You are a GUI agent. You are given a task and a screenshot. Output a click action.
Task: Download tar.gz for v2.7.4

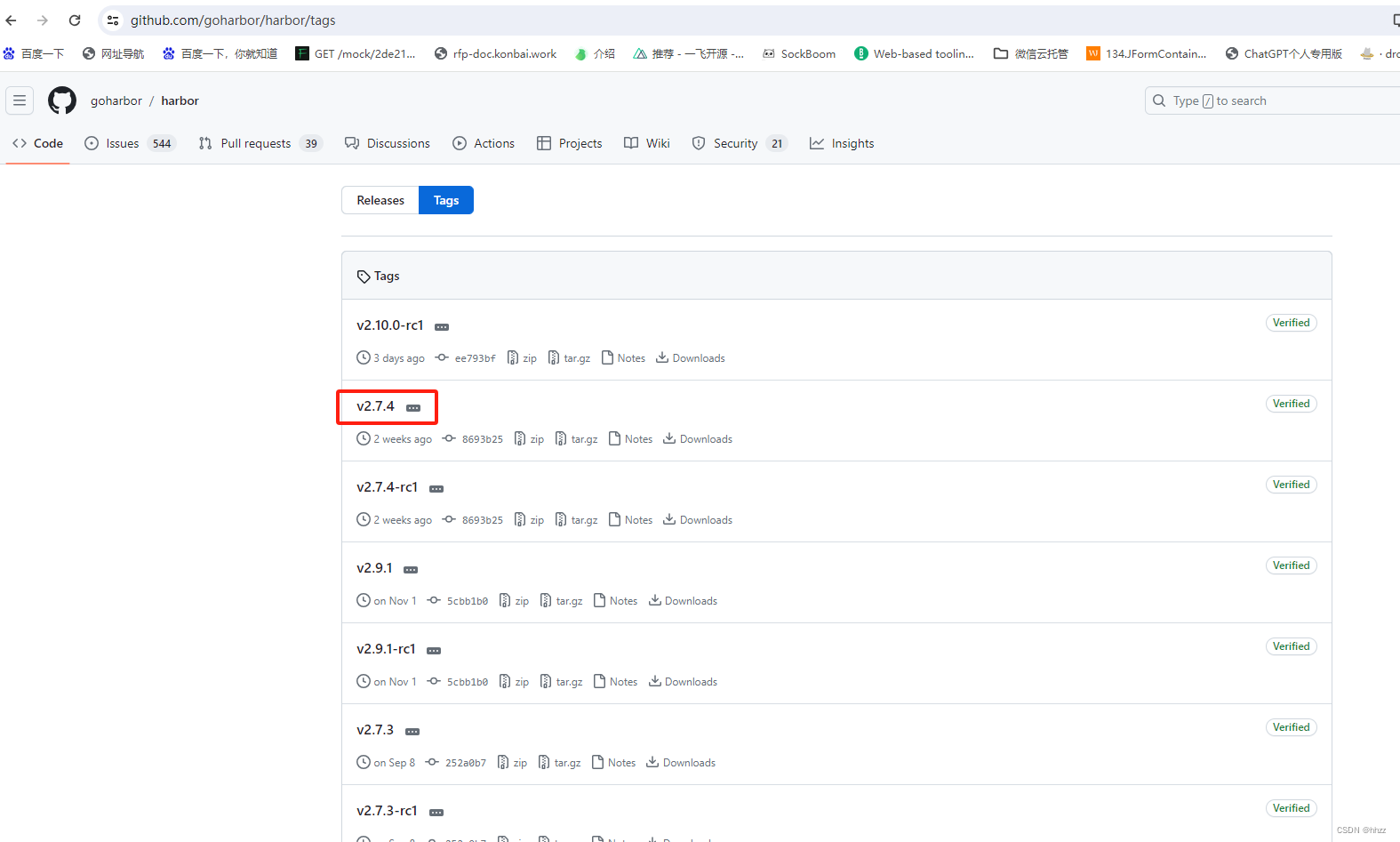coord(576,439)
